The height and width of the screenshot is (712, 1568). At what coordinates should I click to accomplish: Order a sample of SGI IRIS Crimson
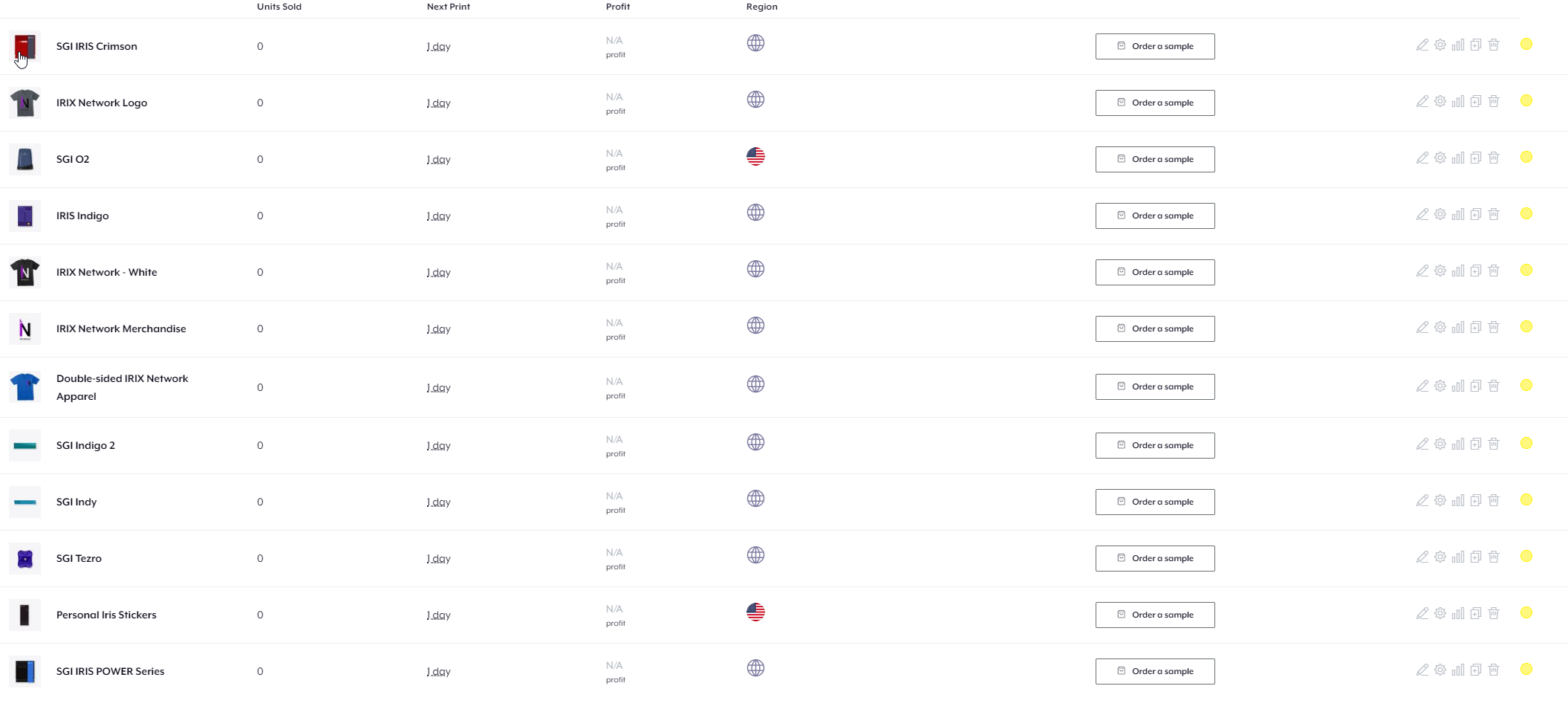tap(1155, 46)
